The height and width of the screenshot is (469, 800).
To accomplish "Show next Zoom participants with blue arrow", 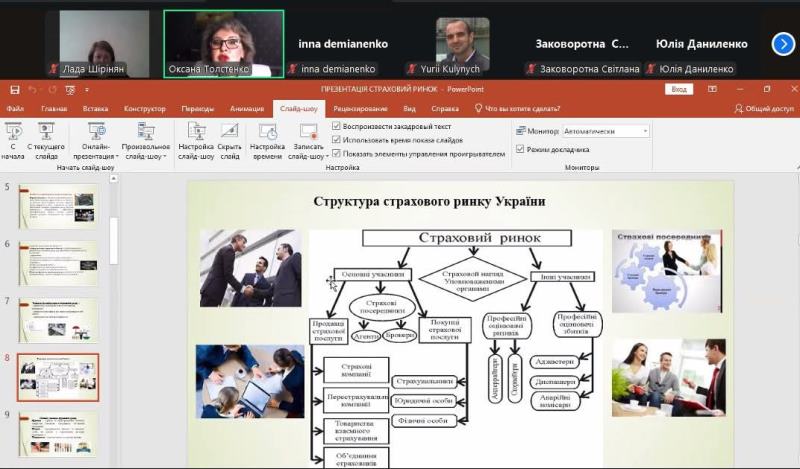I will tap(783, 44).
